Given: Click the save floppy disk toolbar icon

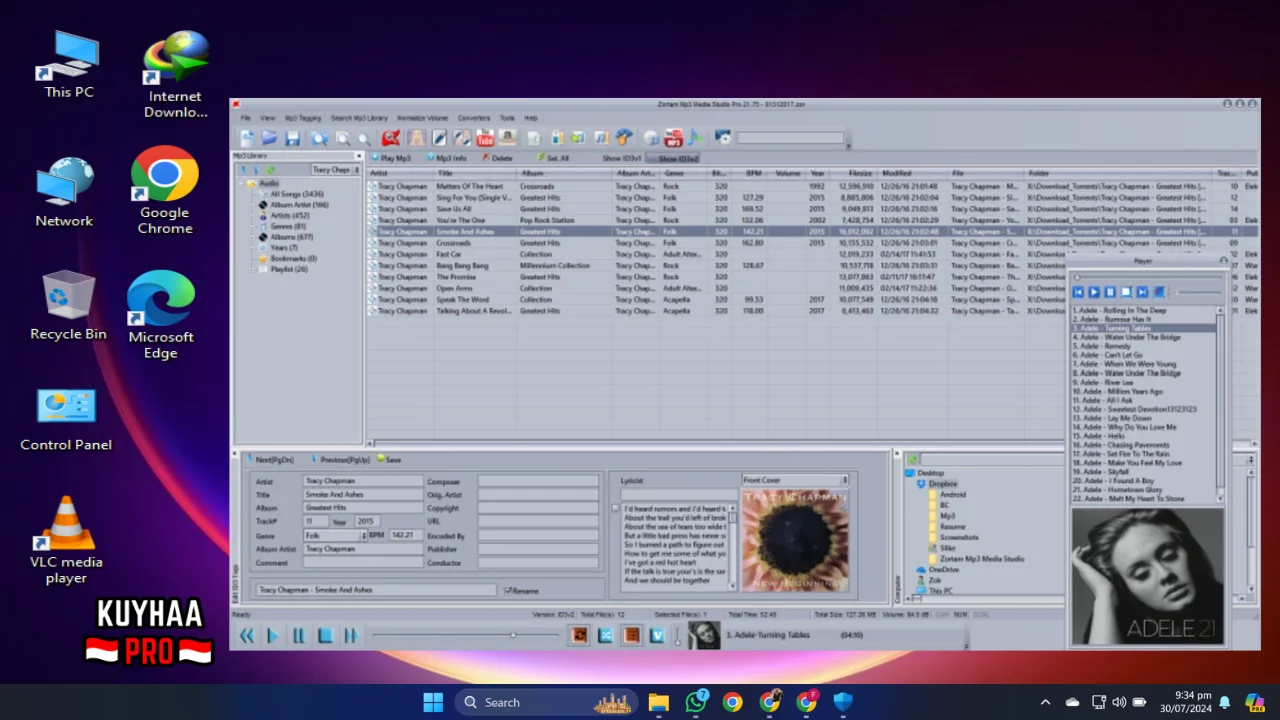Looking at the screenshot, I should coord(293,138).
